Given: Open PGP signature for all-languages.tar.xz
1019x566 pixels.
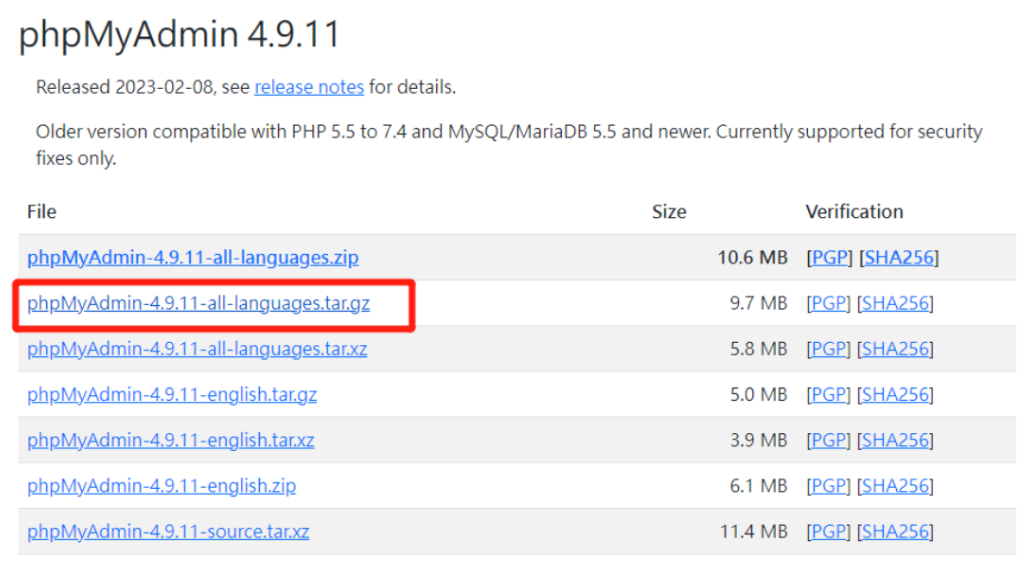Looking at the screenshot, I should (828, 349).
